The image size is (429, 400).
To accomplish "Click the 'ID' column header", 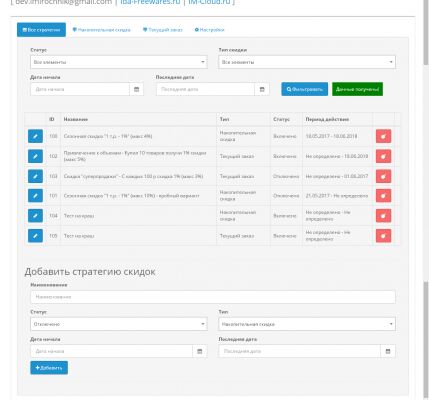I will coord(52,119).
